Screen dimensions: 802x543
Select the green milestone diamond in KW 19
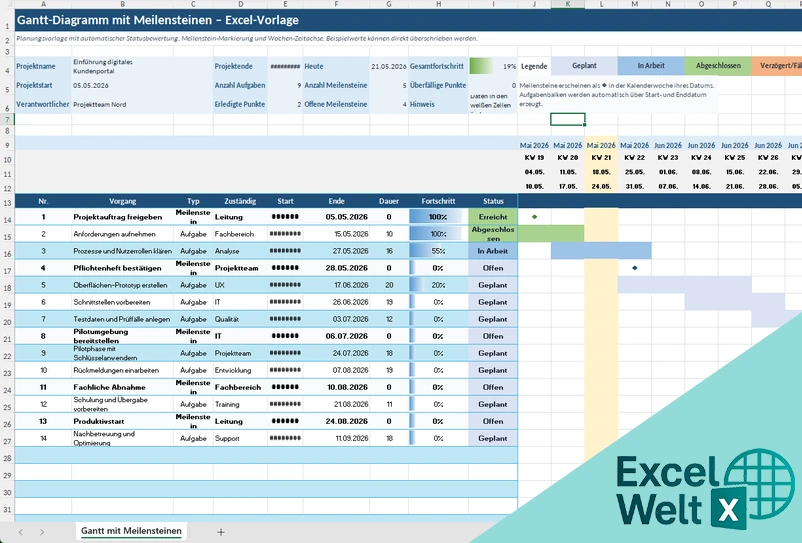pyautogui.click(x=534, y=217)
